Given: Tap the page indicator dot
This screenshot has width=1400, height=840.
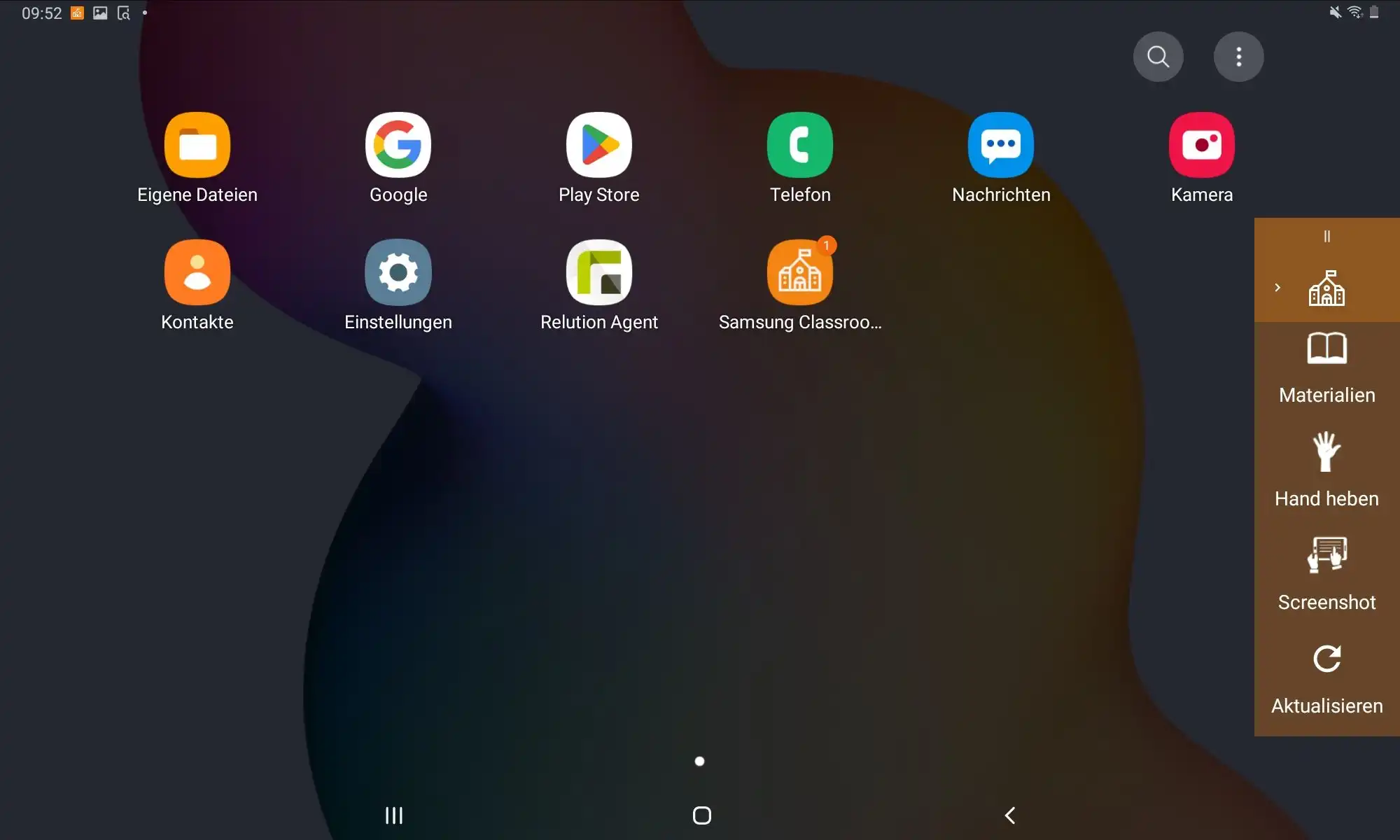Looking at the screenshot, I should pos(699,761).
